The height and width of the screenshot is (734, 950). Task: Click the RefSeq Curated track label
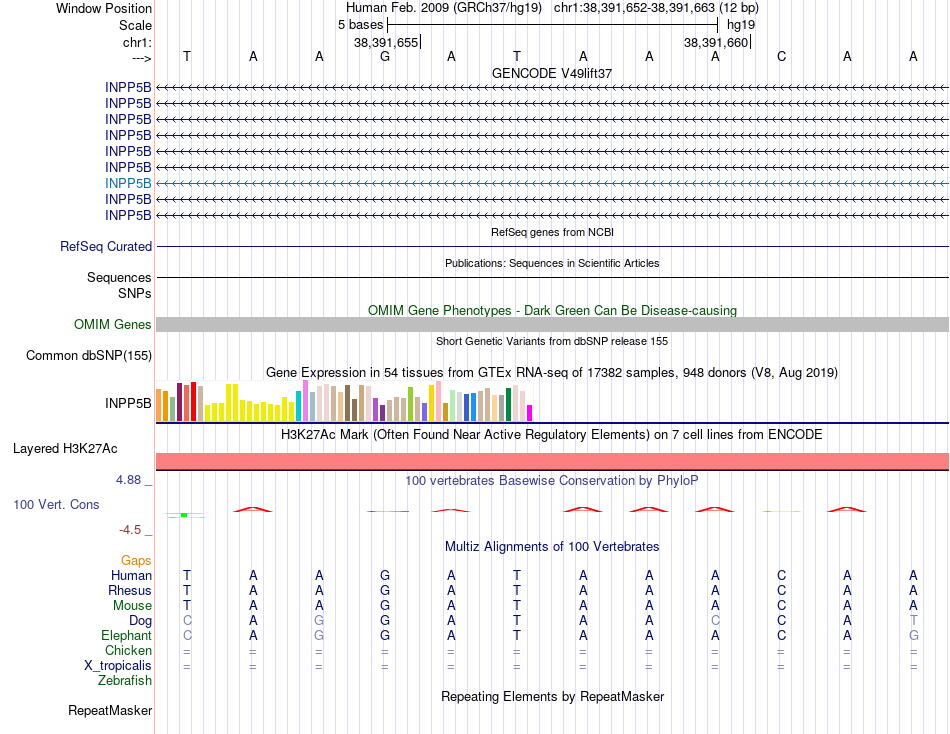[x=106, y=247]
